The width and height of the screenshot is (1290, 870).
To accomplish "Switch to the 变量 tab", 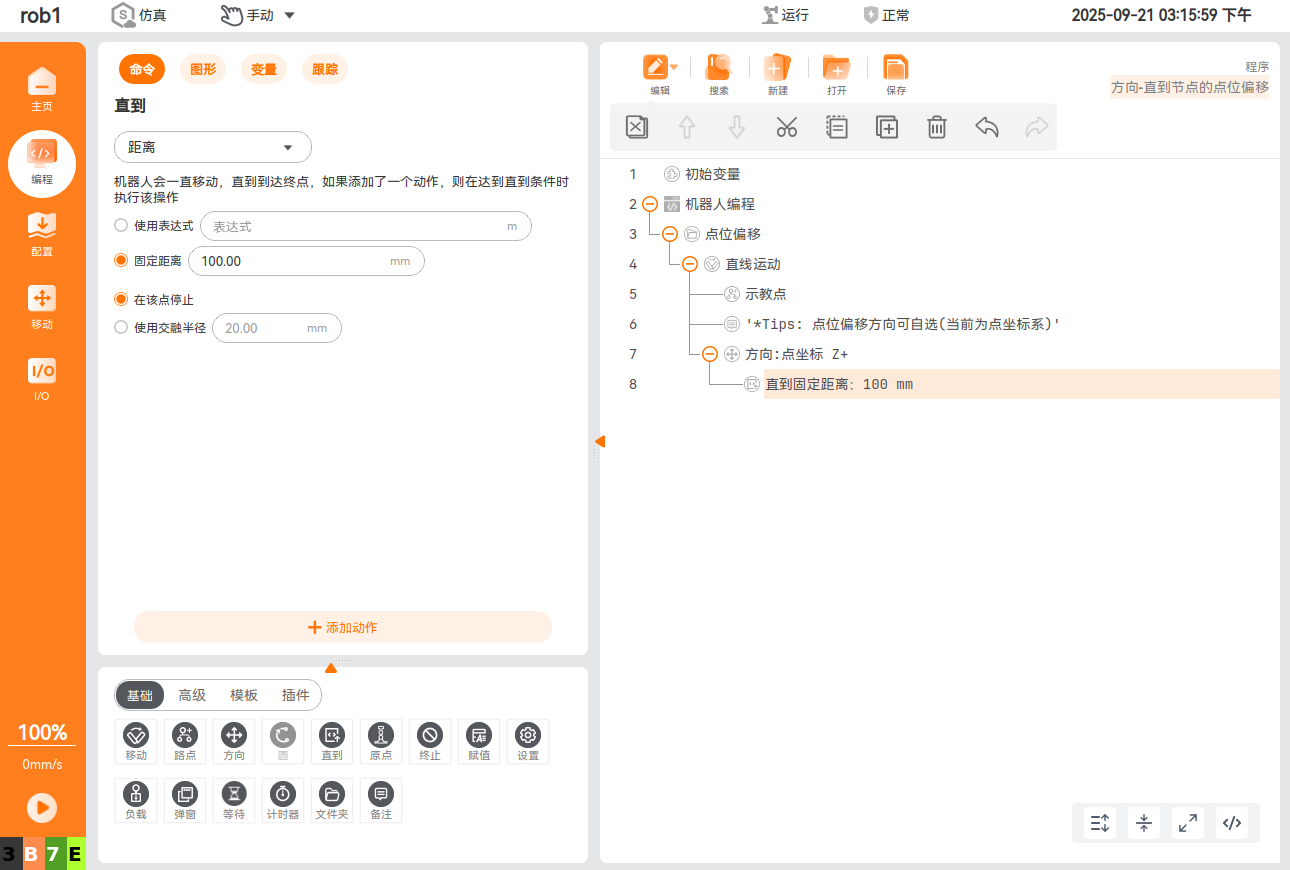I will pyautogui.click(x=264, y=69).
